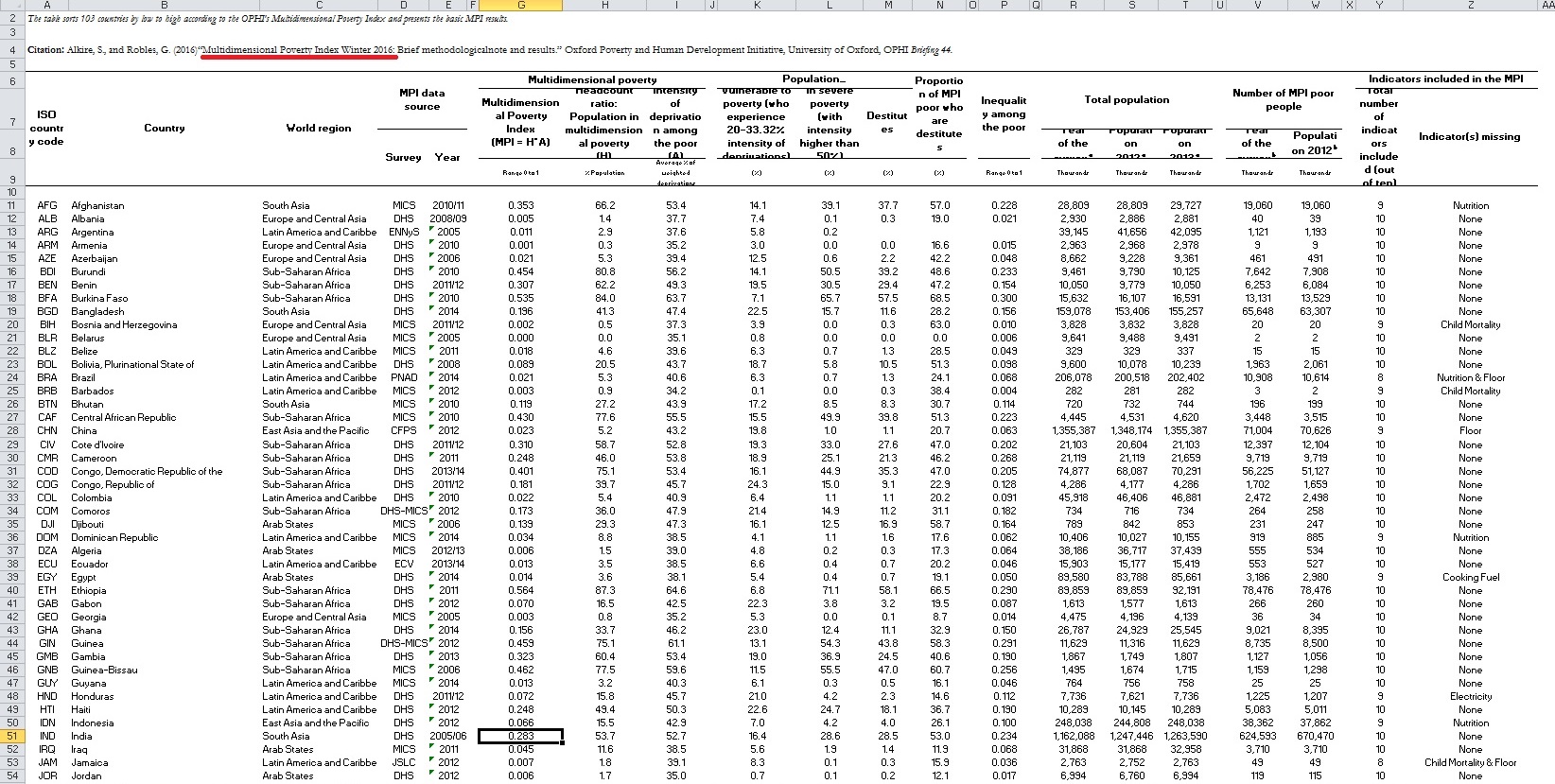Click the 'MPI data source' heading

click(x=422, y=99)
